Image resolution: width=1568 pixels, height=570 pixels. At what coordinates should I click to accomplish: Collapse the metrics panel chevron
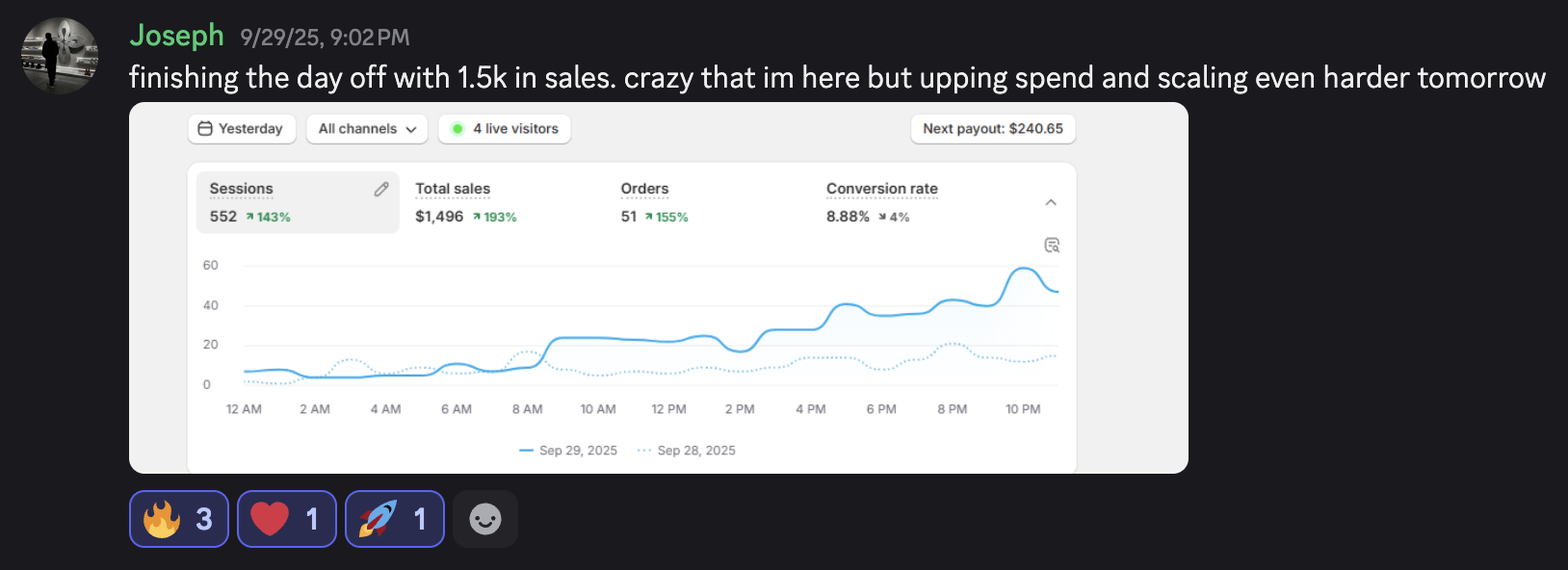click(x=1051, y=202)
